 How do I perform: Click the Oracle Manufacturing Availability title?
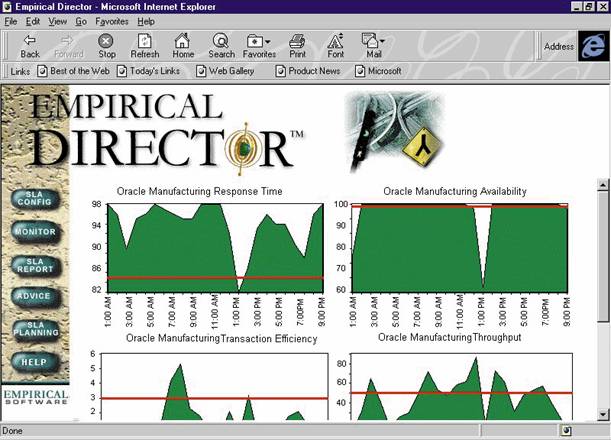point(455,191)
